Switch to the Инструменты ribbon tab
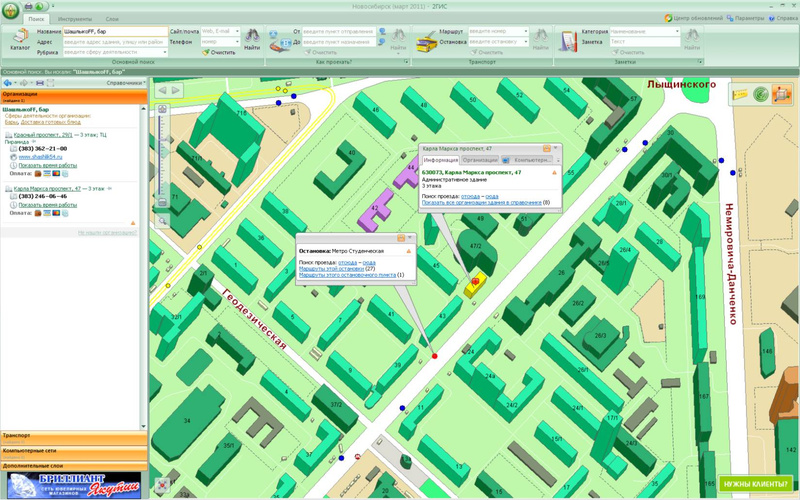Screen dimensions: 800x500 tap(73, 19)
